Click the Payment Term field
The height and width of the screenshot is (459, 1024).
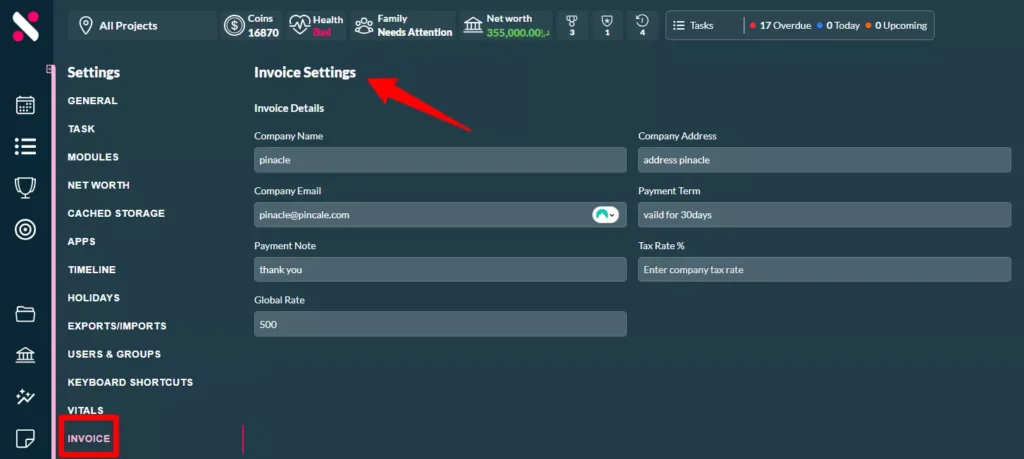824,214
